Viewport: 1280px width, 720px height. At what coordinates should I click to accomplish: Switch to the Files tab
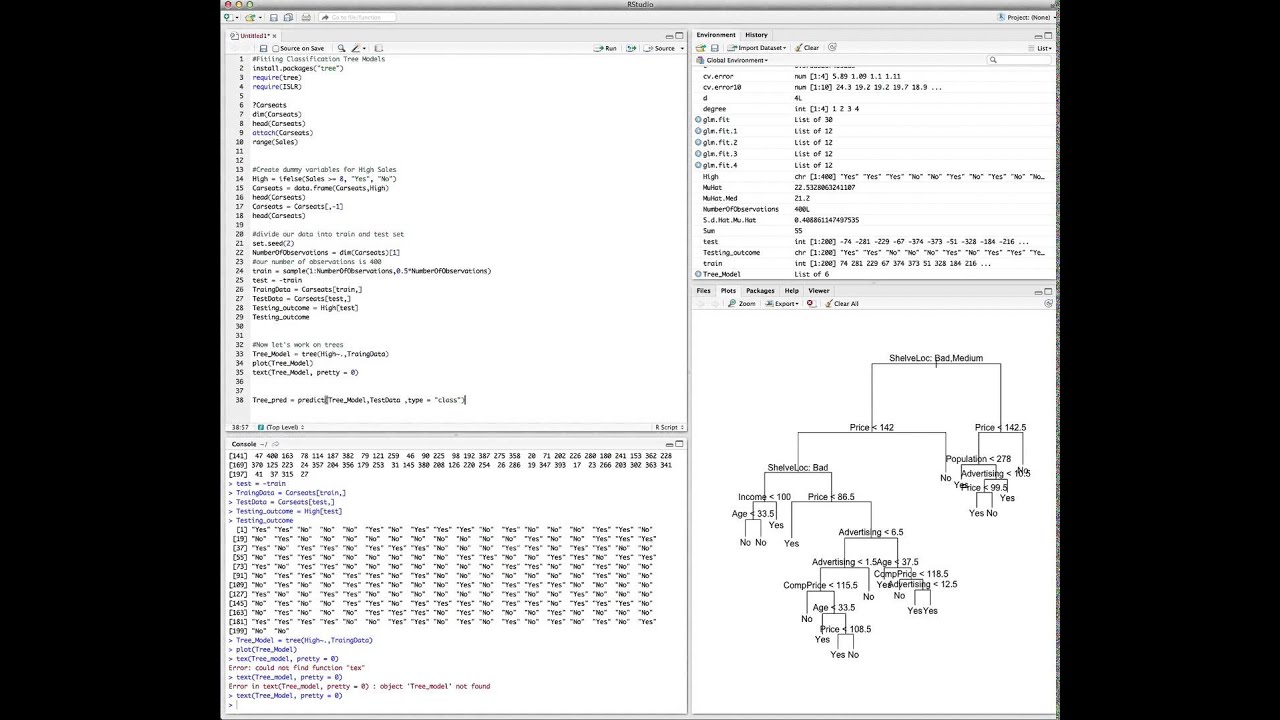(703, 291)
